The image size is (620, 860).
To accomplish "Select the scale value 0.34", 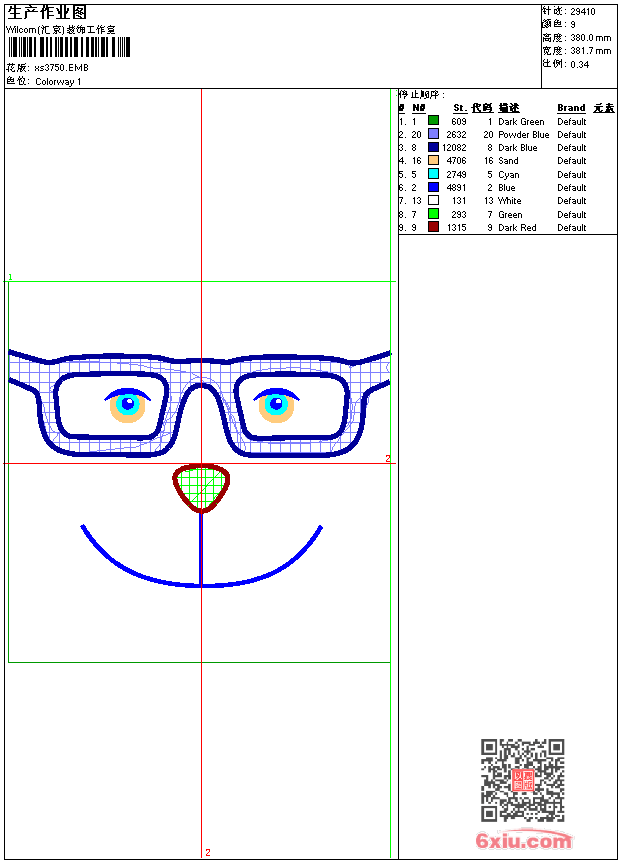I will click(579, 65).
